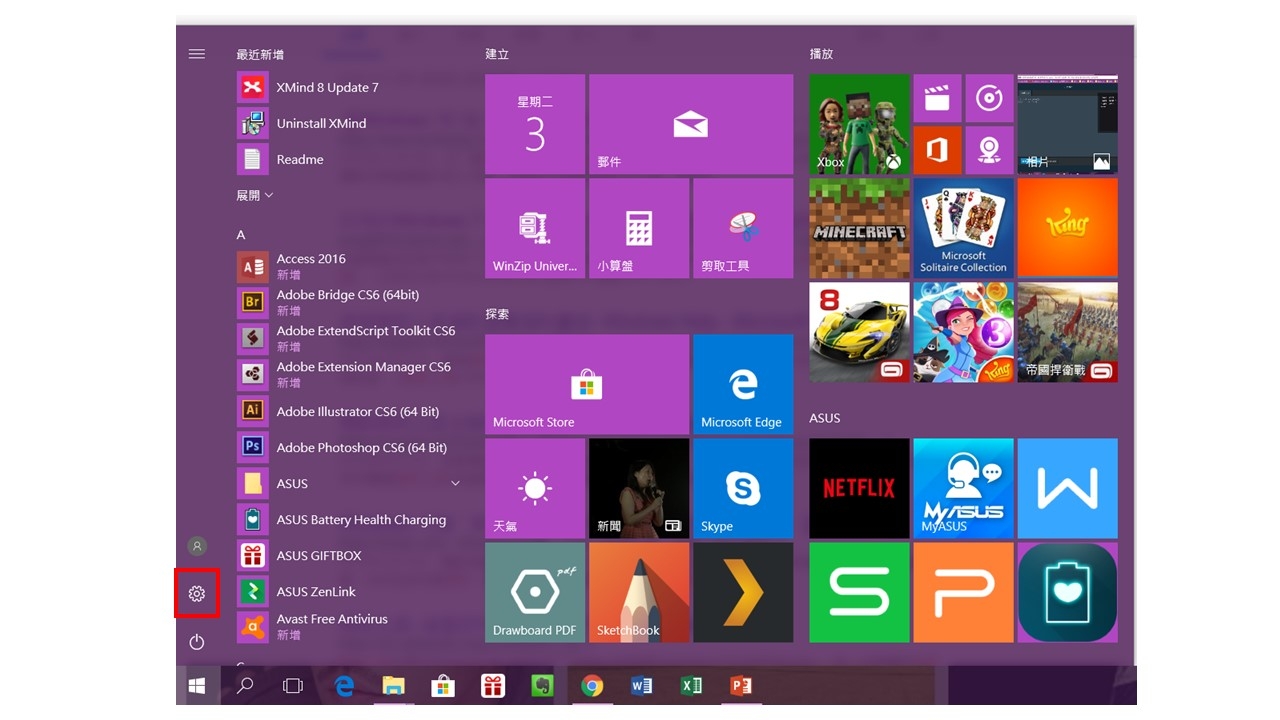Open Adobe Bridge CS6 (64bit)
This screenshot has height=720, width=1280.
[x=347, y=303]
